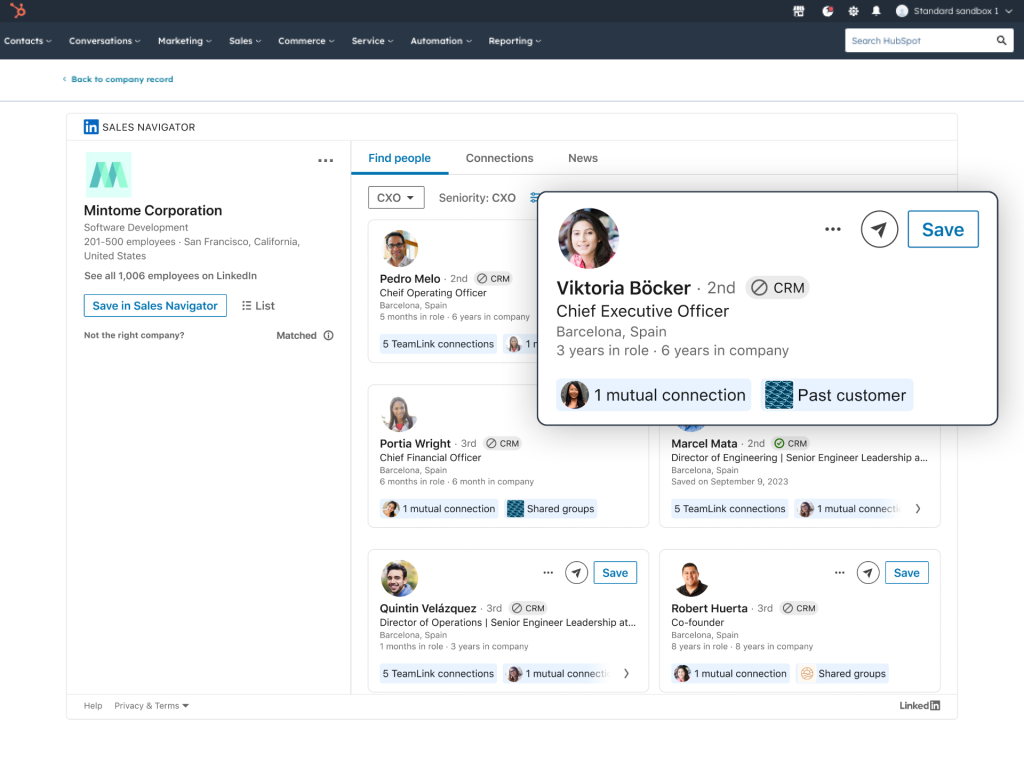
Task: Open the Automation menu
Action: click(440, 41)
